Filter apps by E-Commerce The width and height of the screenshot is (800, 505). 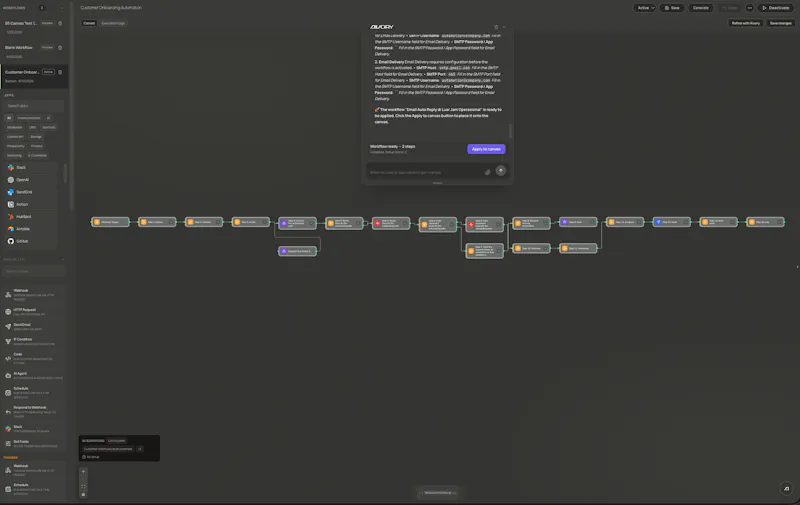pyautogui.click(x=37, y=155)
